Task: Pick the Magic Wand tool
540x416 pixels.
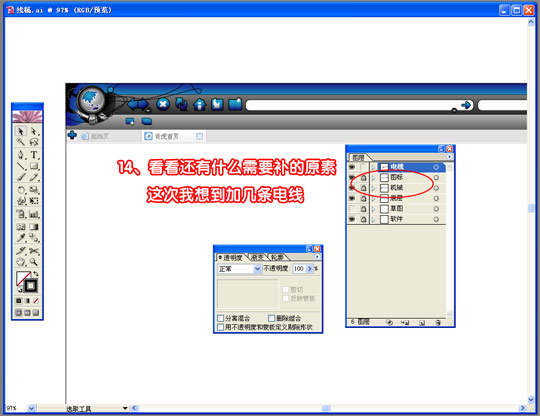Action: tap(21, 142)
